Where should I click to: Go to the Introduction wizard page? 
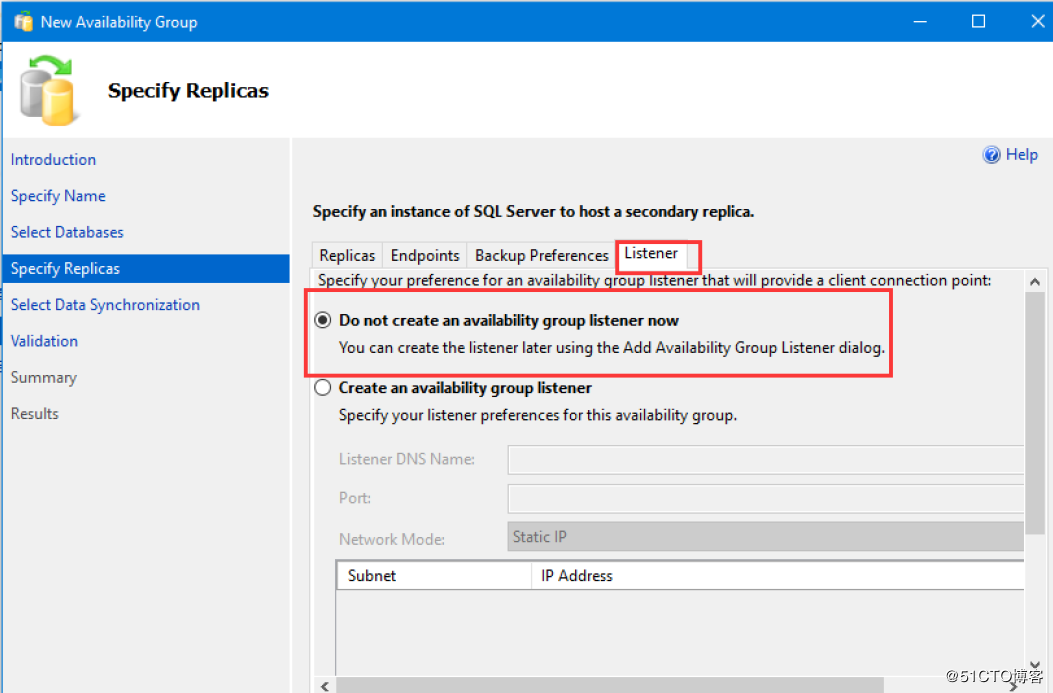(53, 160)
